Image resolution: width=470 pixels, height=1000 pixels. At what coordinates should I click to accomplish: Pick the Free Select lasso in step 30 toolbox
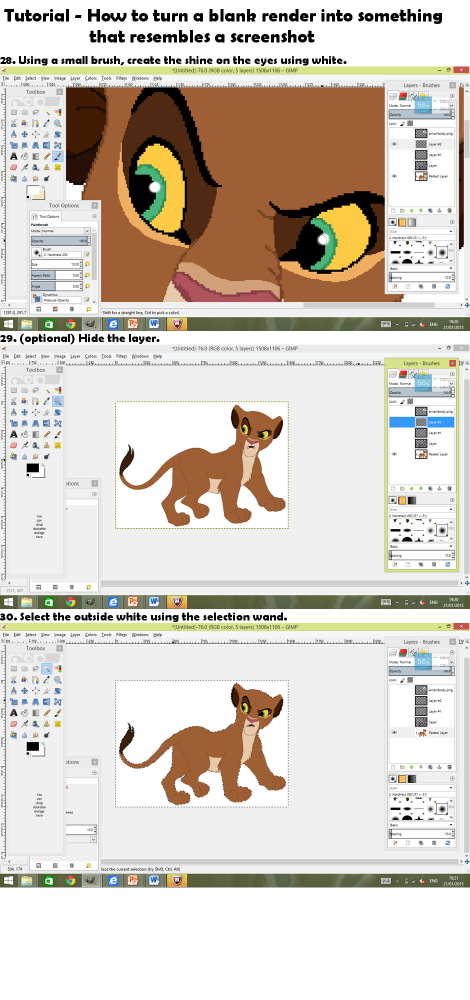36,668
